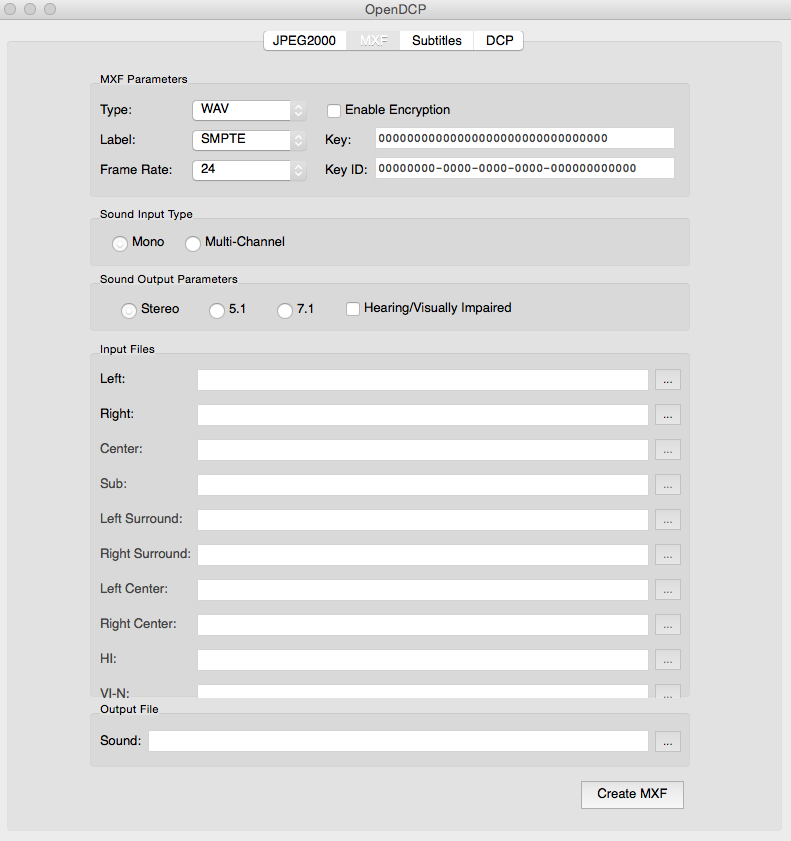This screenshot has height=841, width=791.
Task: Browse for the Left Center input file
Action: click(x=668, y=590)
